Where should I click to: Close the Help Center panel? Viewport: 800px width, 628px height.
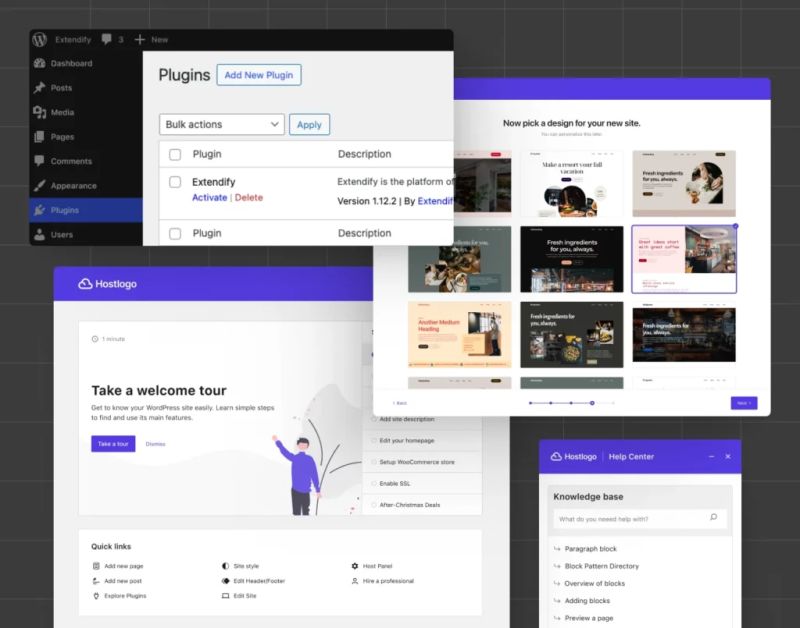click(x=728, y=457)
